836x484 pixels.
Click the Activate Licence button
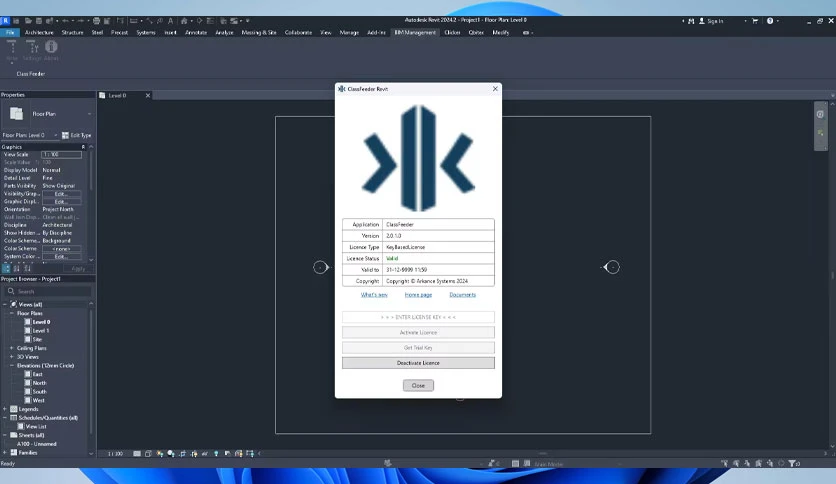pos(418,333)
